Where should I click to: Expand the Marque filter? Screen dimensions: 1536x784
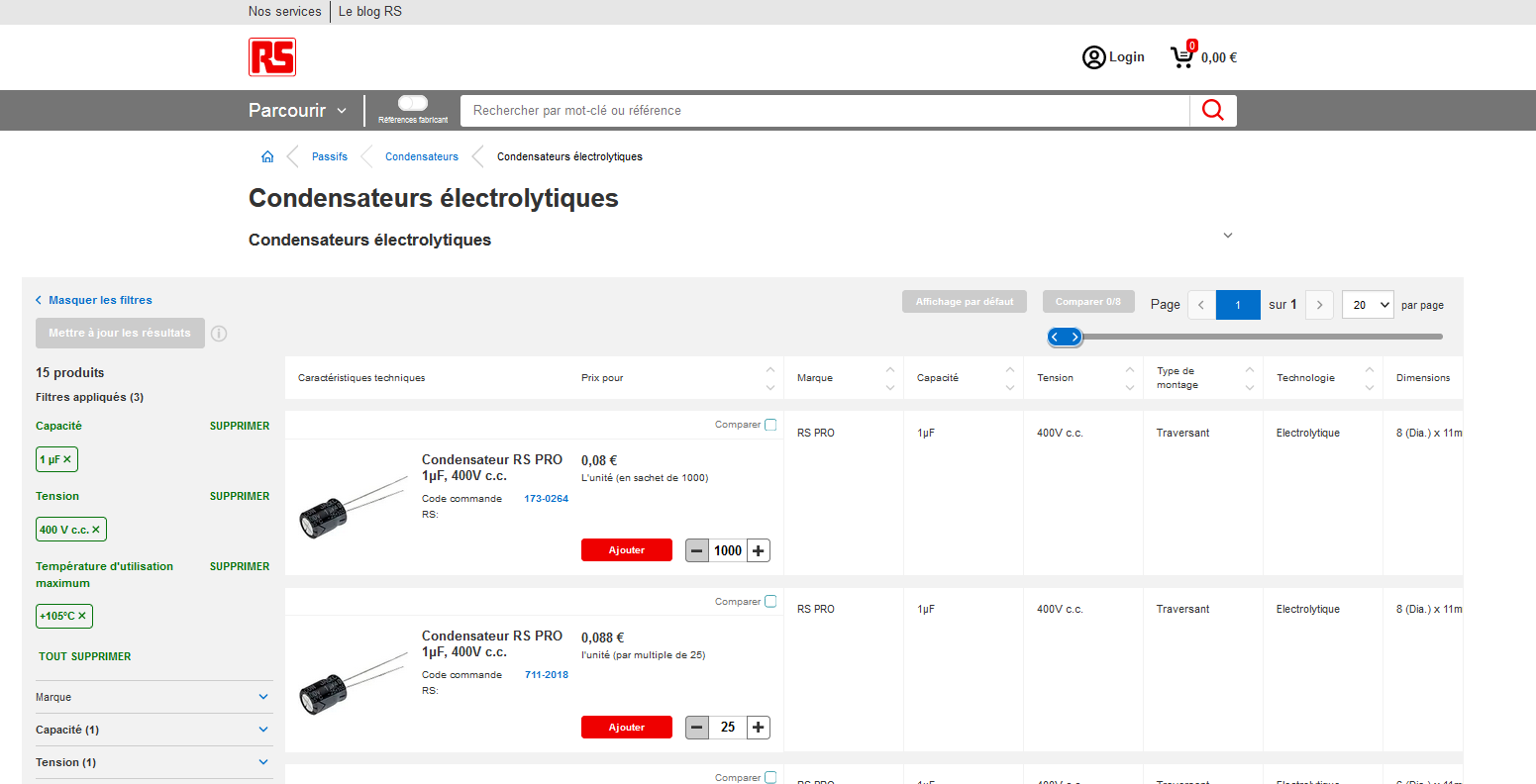point(153,697)
